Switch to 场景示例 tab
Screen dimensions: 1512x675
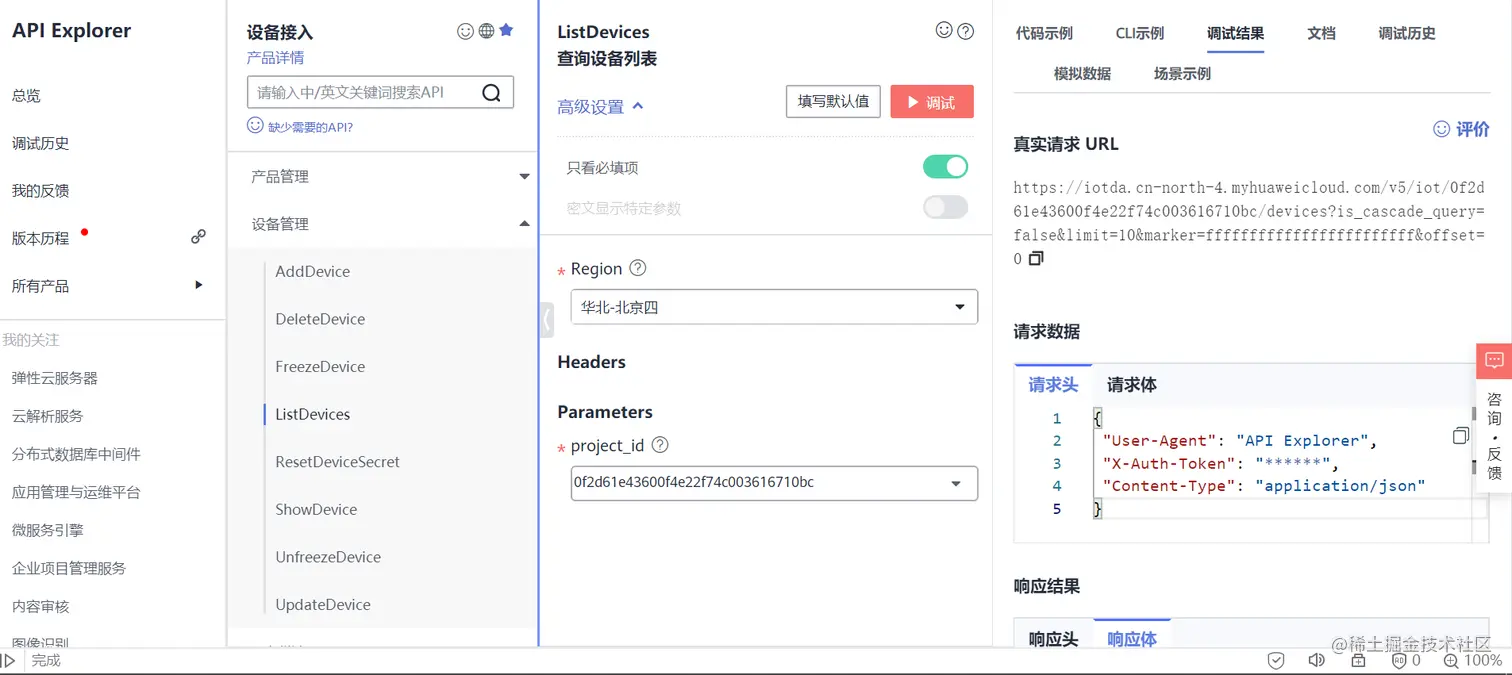[1182, 73]
